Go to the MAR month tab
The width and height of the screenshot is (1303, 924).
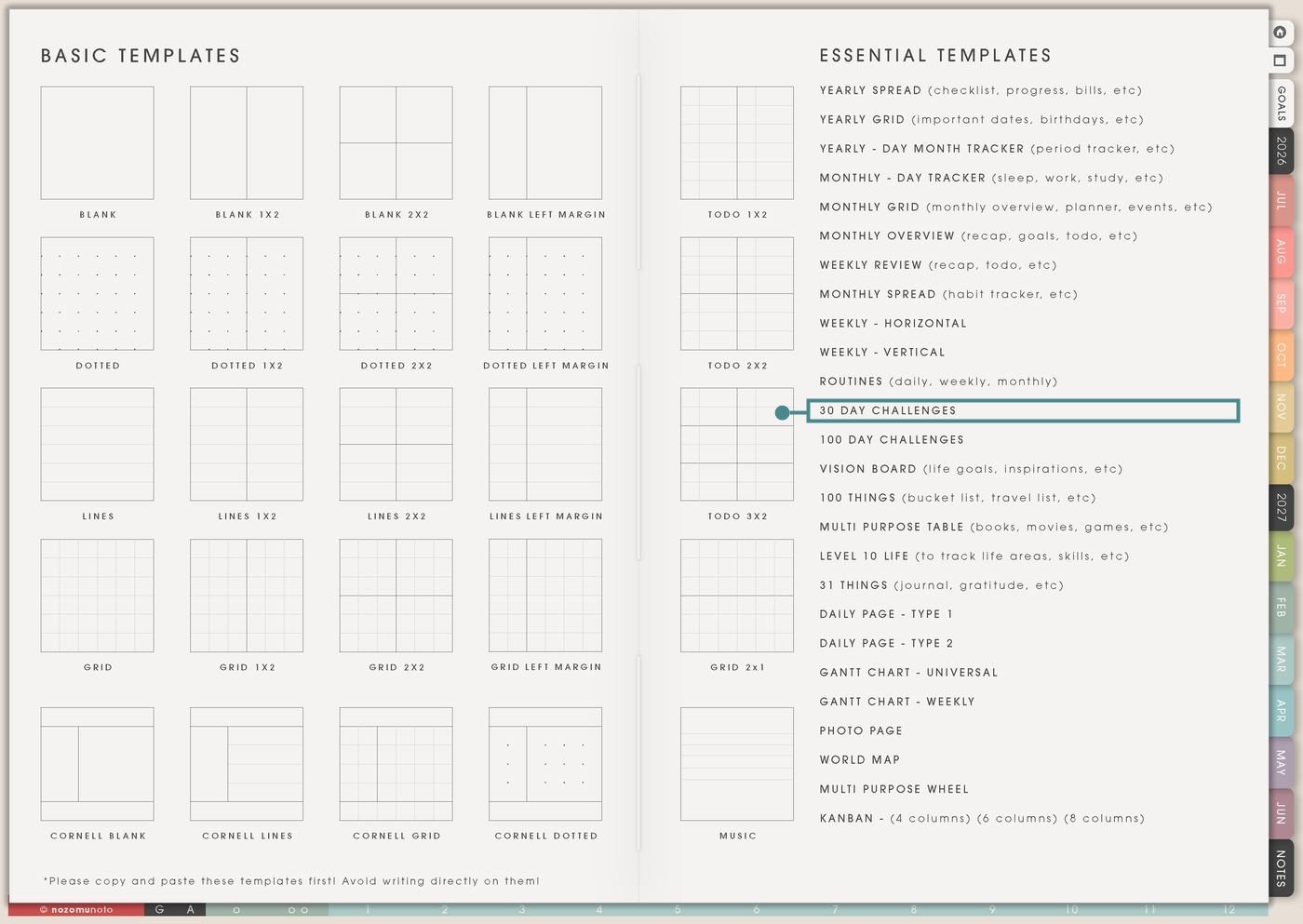(x=1281, y=660)
